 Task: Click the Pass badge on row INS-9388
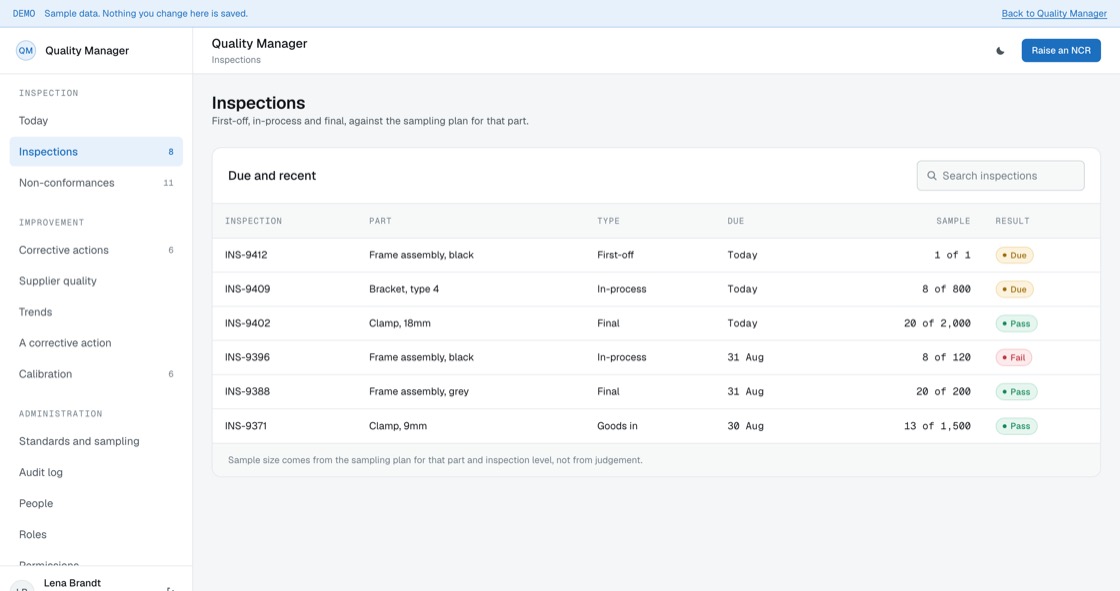[x=1016, y=392]
